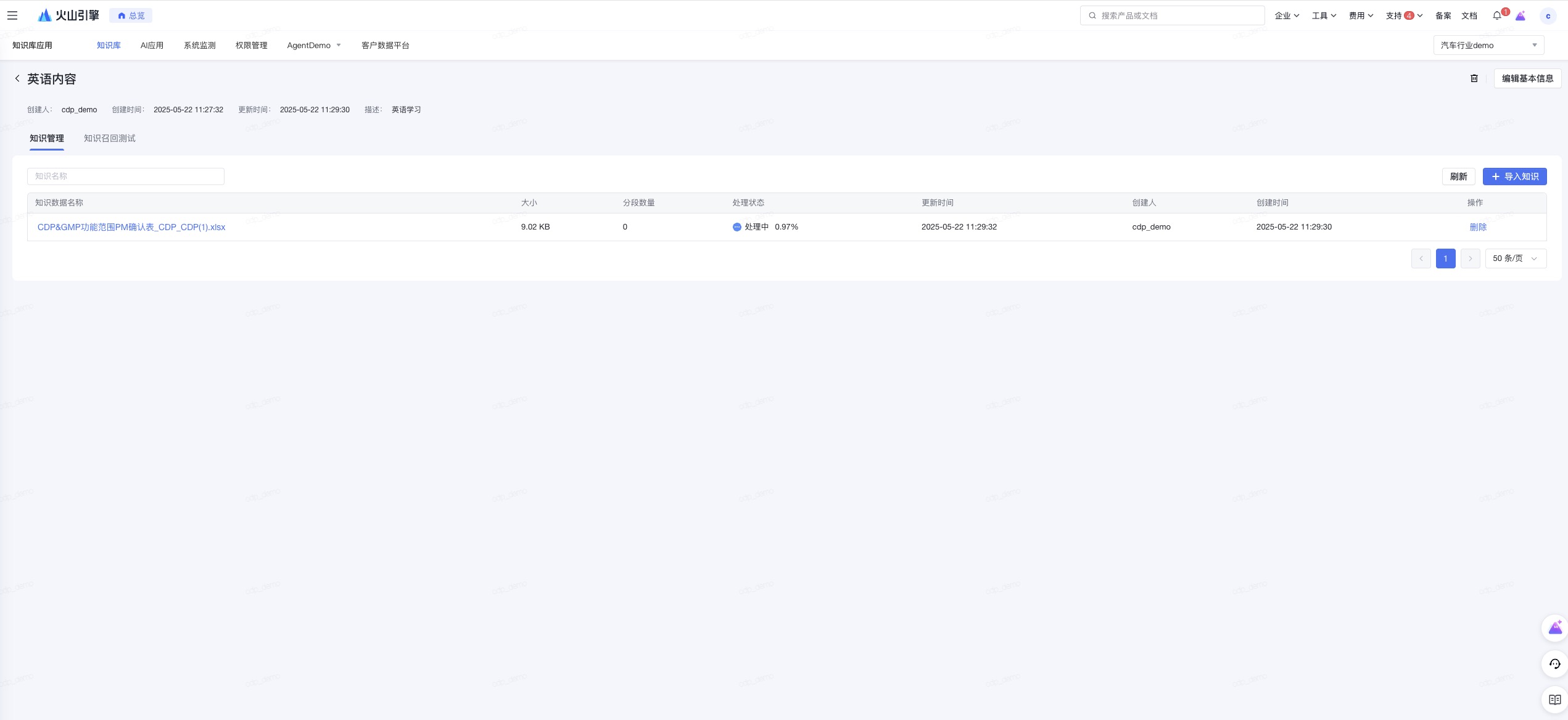Image resolution: width=1568 pixels, height=720 pixels.
Task: Click the 更新时间 column header
Action: pyautogui.click(x=938, y=203)
